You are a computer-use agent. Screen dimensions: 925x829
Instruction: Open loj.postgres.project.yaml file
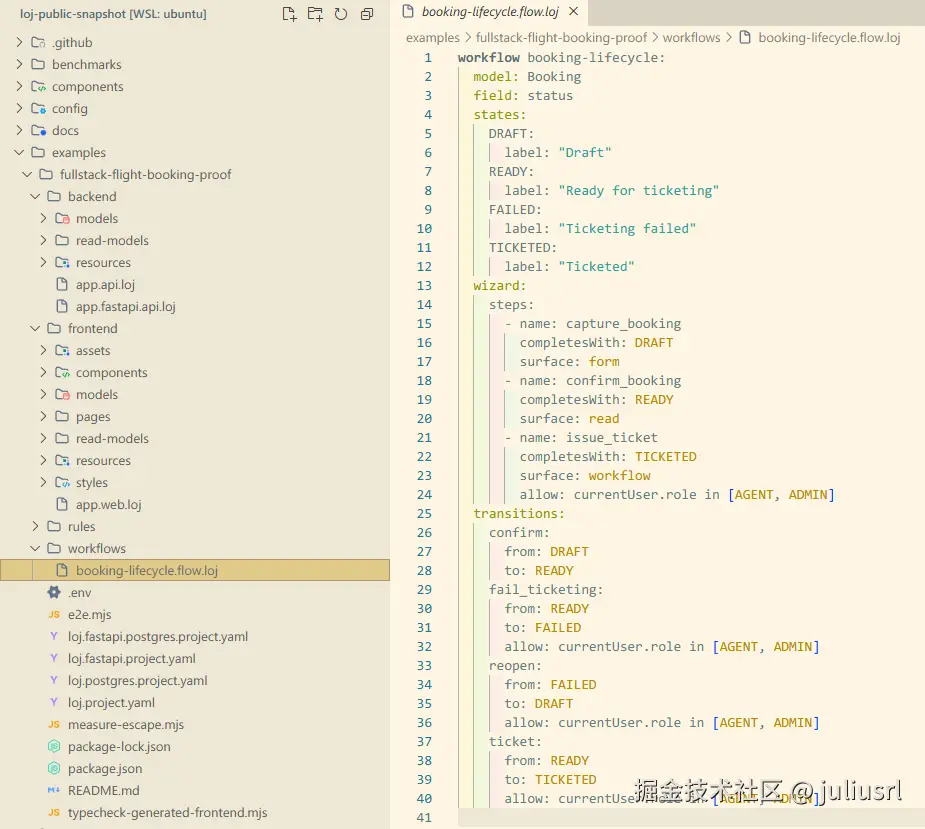click(x=137, y=680)
